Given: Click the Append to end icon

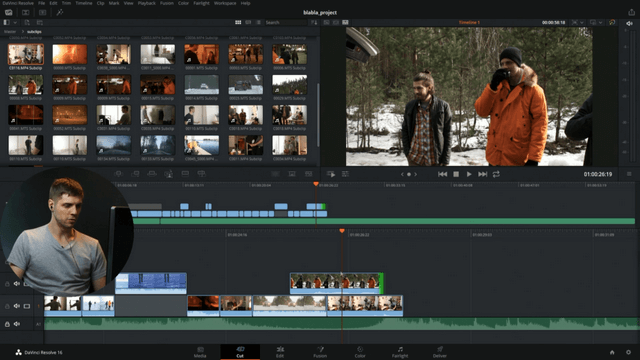Looking at the screenshot, I should [135, 174].
